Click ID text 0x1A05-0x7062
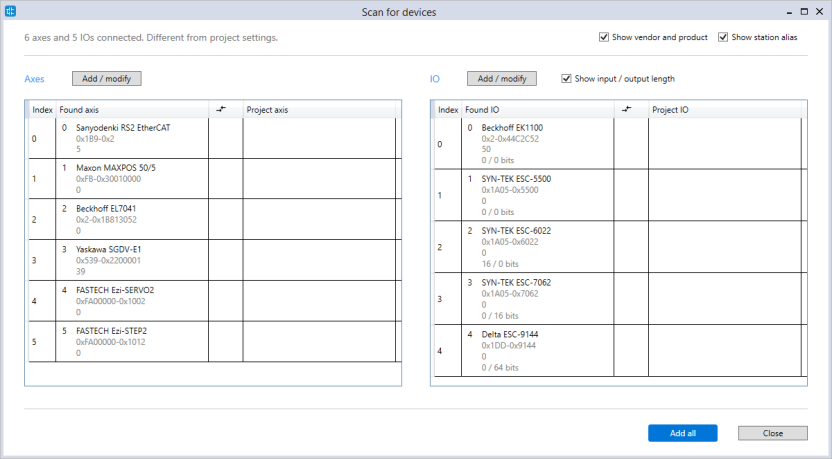Viewport: 832px width, 459px height. (x=510, y=293)
